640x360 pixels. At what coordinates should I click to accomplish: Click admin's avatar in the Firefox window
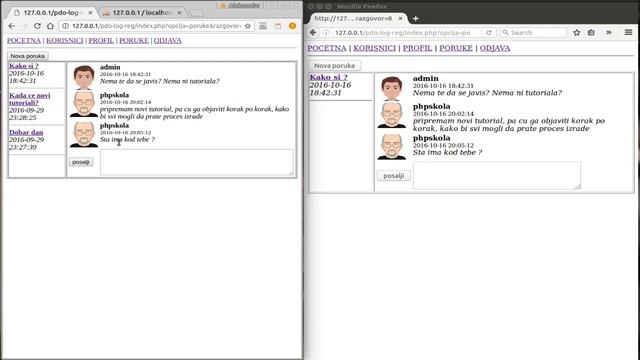392,88
